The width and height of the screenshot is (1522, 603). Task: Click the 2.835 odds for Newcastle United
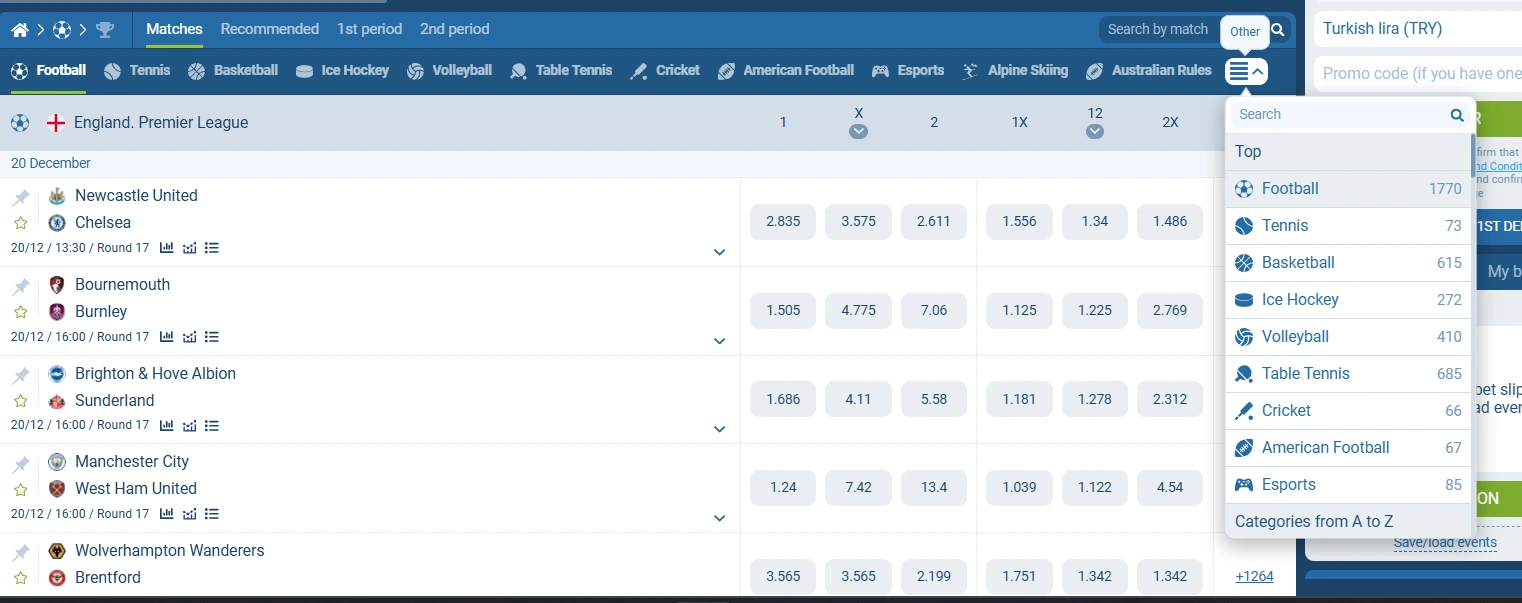[783, 222]
